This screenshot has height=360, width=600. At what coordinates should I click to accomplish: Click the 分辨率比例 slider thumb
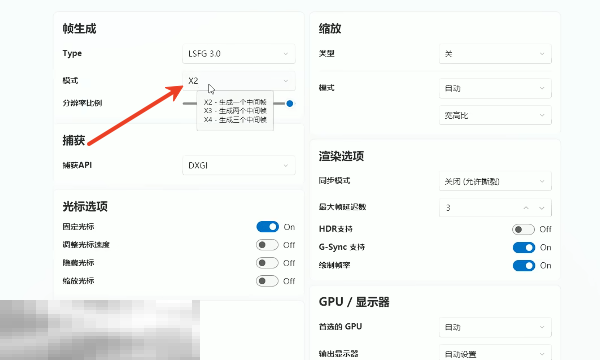tap(290, 103)
